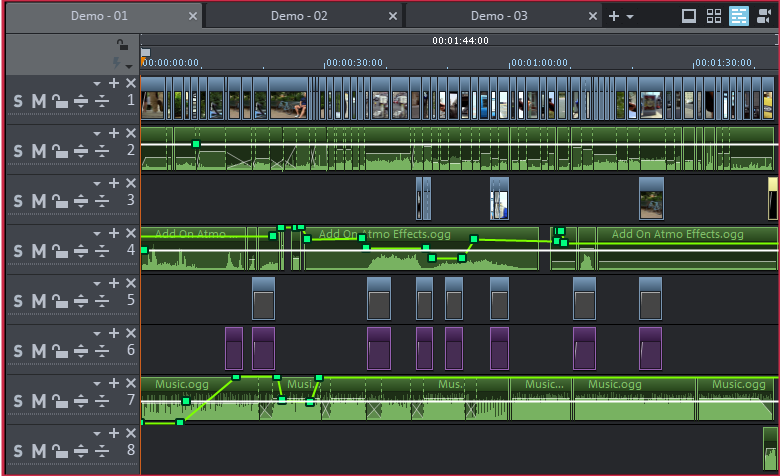Screen dimensions: 780x476
Task: Decrease track 3 height icon
Action: [102, 201]
